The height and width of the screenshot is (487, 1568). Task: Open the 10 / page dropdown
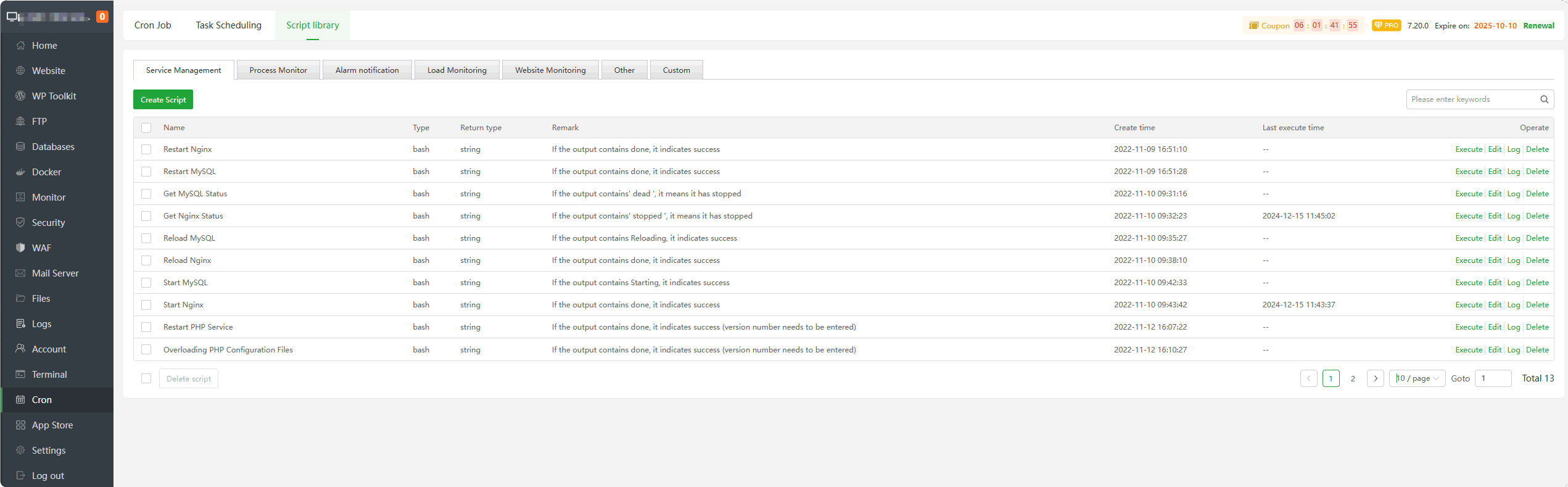(x=1417, y=378)
